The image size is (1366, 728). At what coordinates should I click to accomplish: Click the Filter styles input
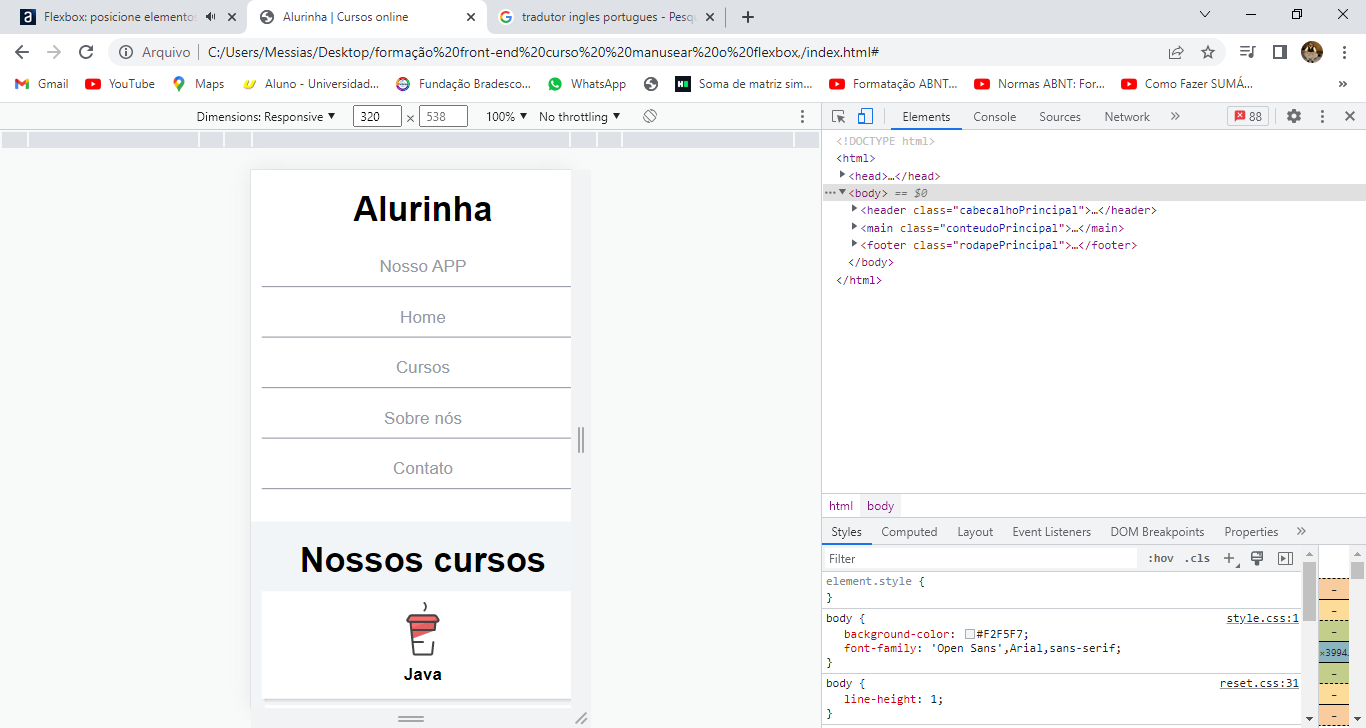980,558
